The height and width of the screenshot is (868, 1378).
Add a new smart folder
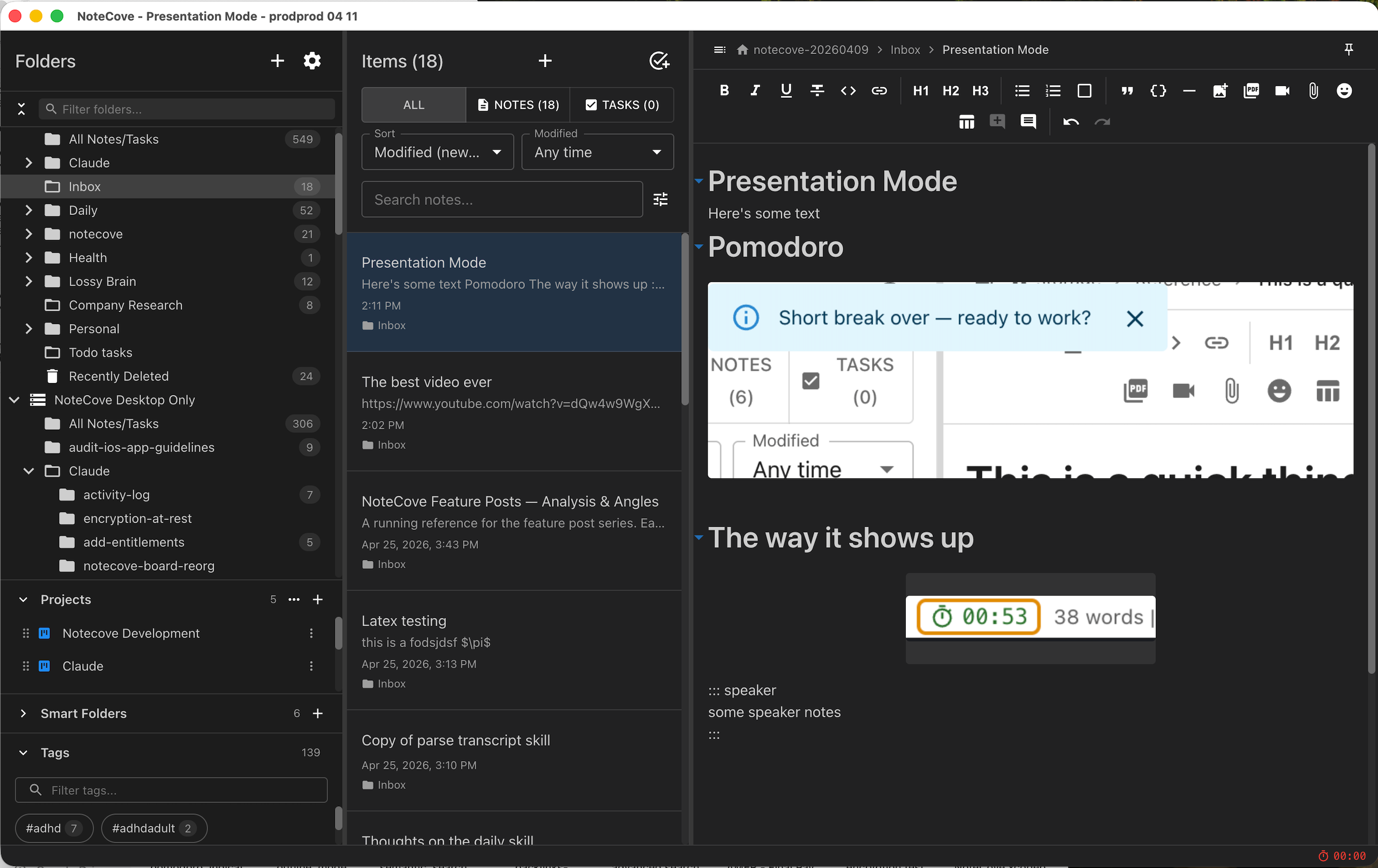click(317, 713)
